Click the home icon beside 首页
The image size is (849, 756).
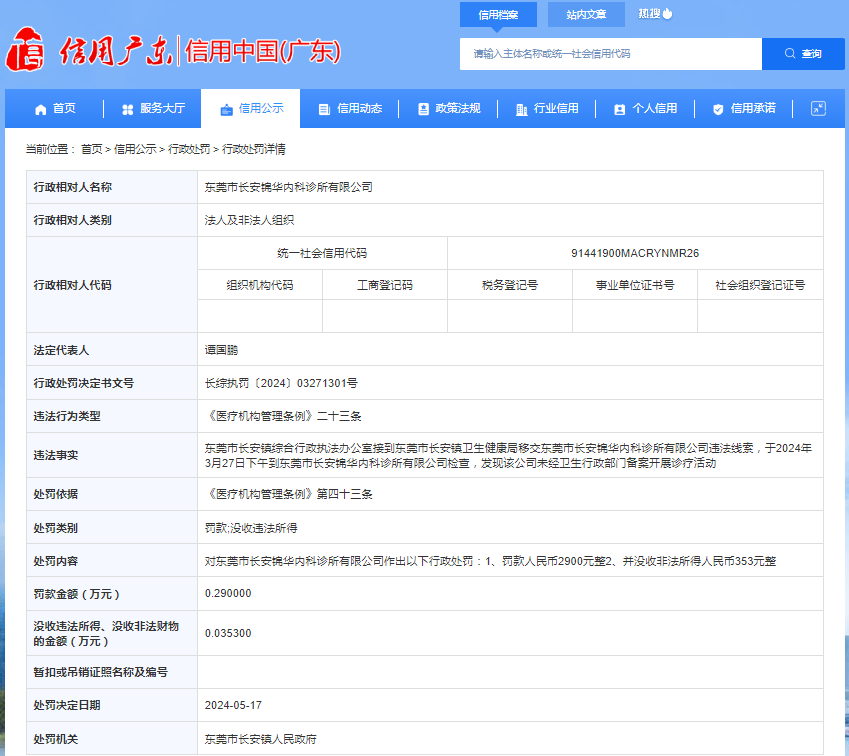click(x=41, y=109)
